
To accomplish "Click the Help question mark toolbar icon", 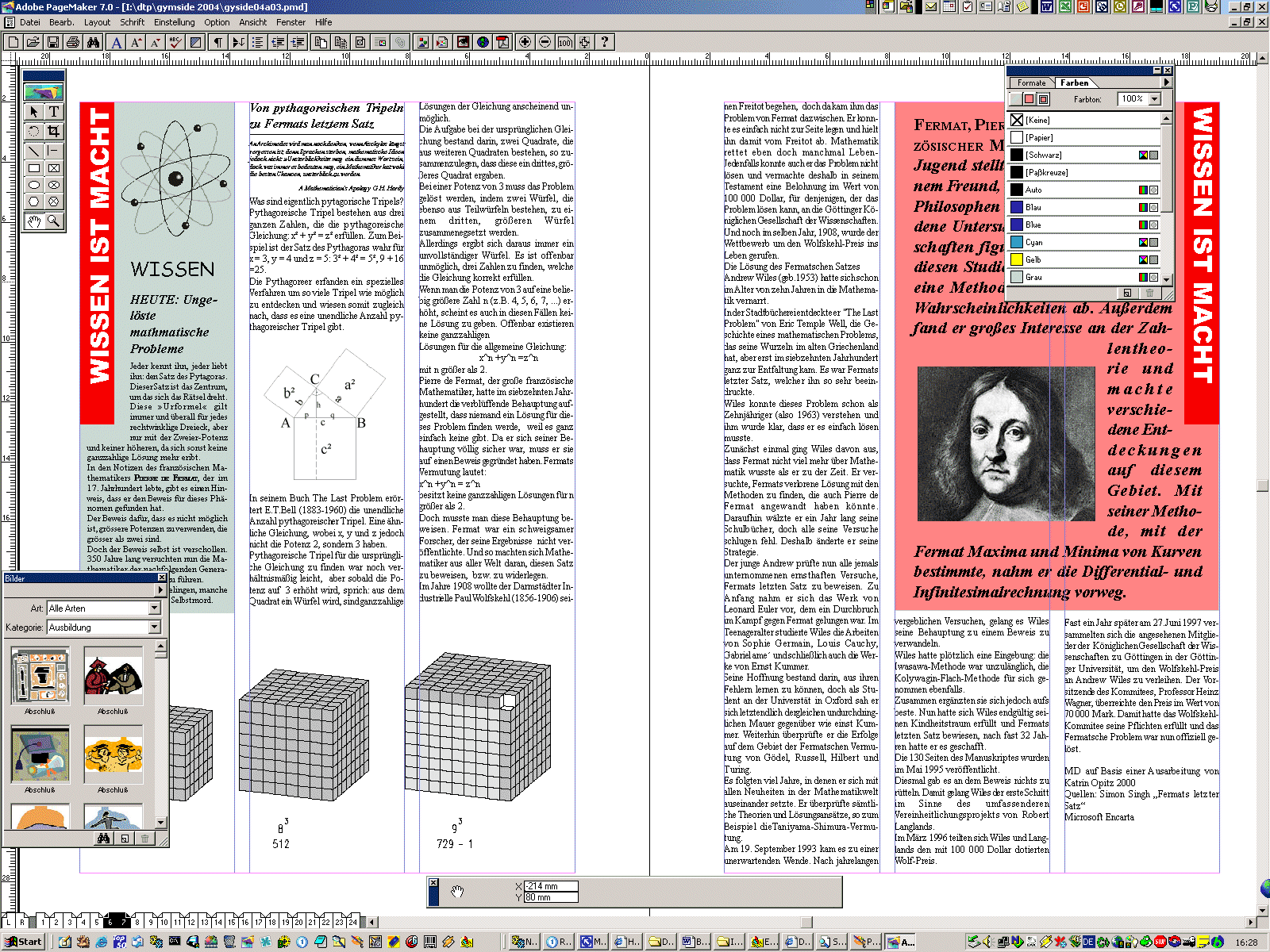I will (604, 42).
